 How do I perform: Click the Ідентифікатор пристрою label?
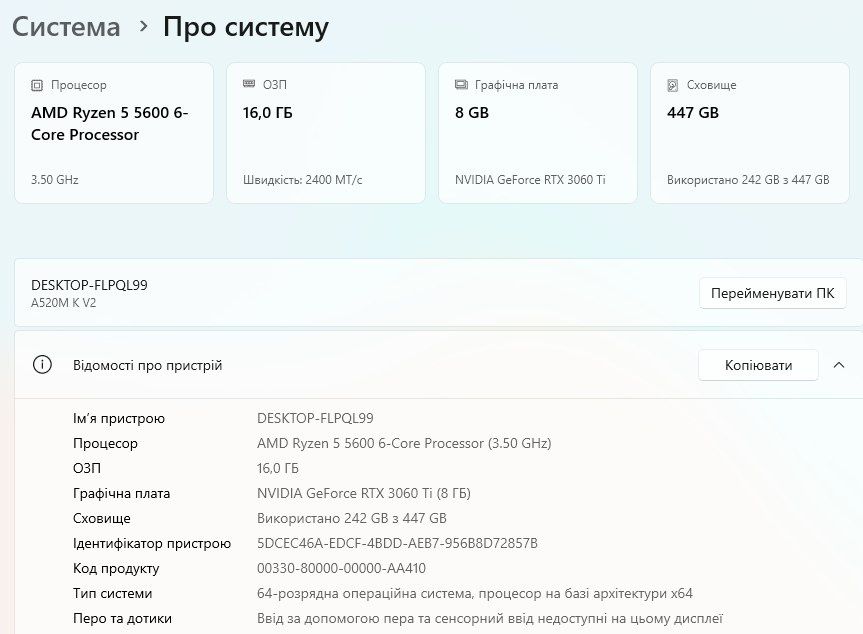pyautogui.click(x=152, y=544)
